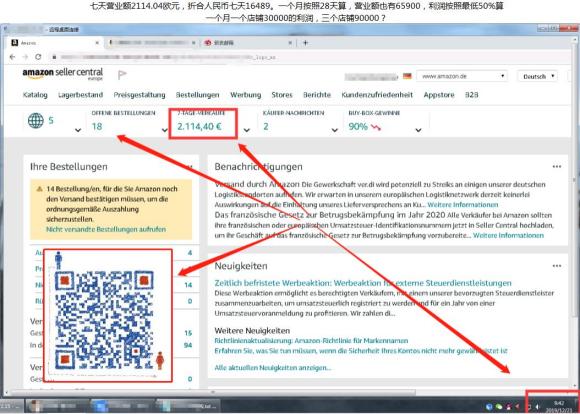This screenshot has width=580, height=414.
Task: Open the Appstore menu
Action: (439, 95)
